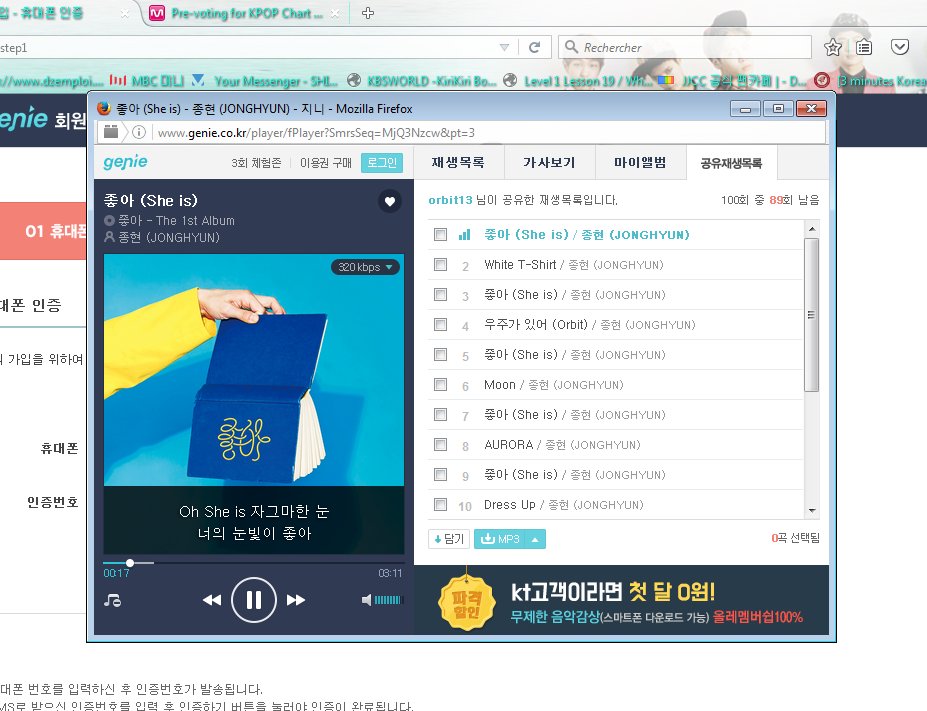
Task: Download selection with MP3 button
Action: (x=500, y=538)
